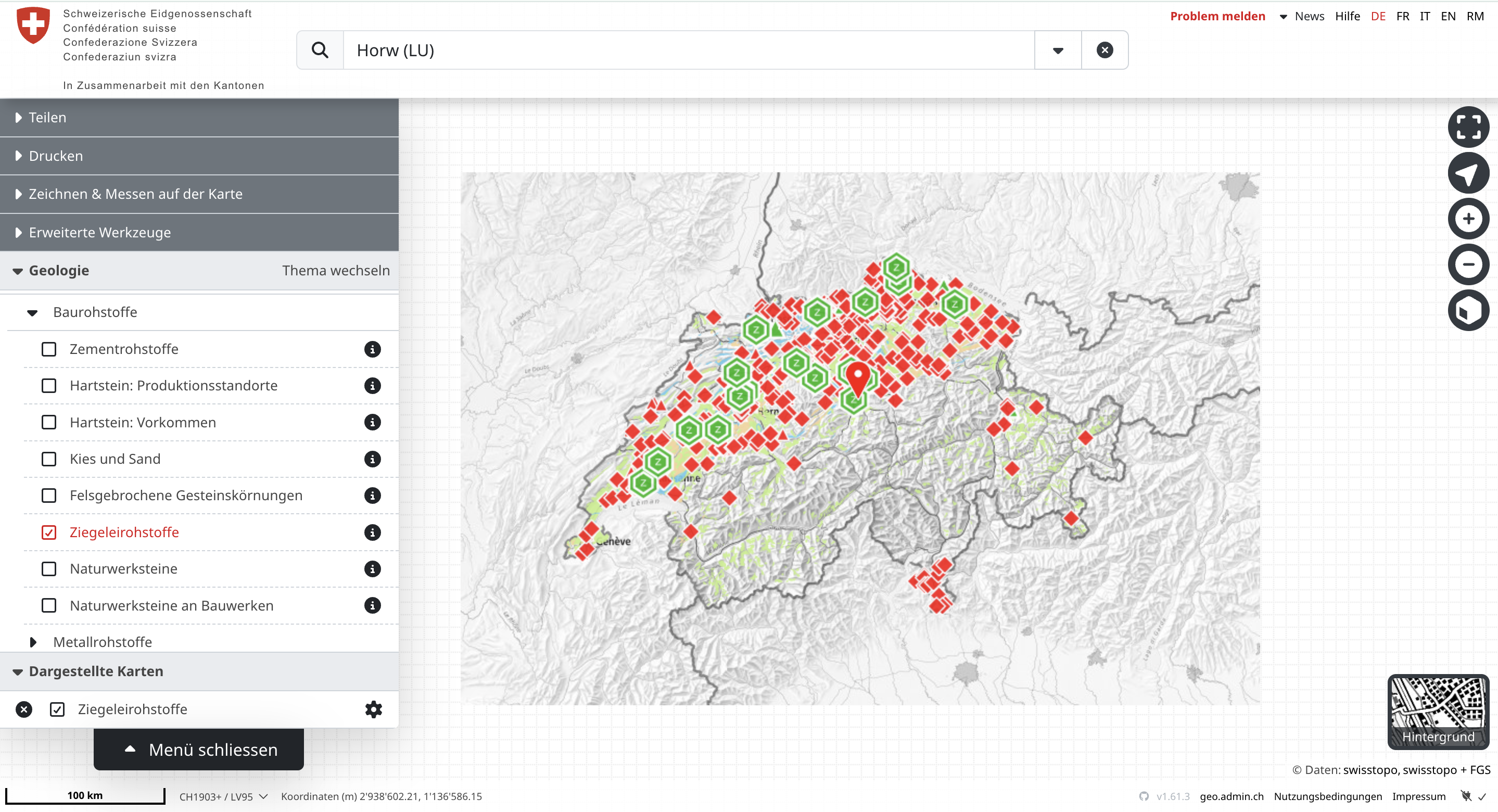
Task: Click Thema wechseln
Action: pyautogui.click(x=336, y=271)
